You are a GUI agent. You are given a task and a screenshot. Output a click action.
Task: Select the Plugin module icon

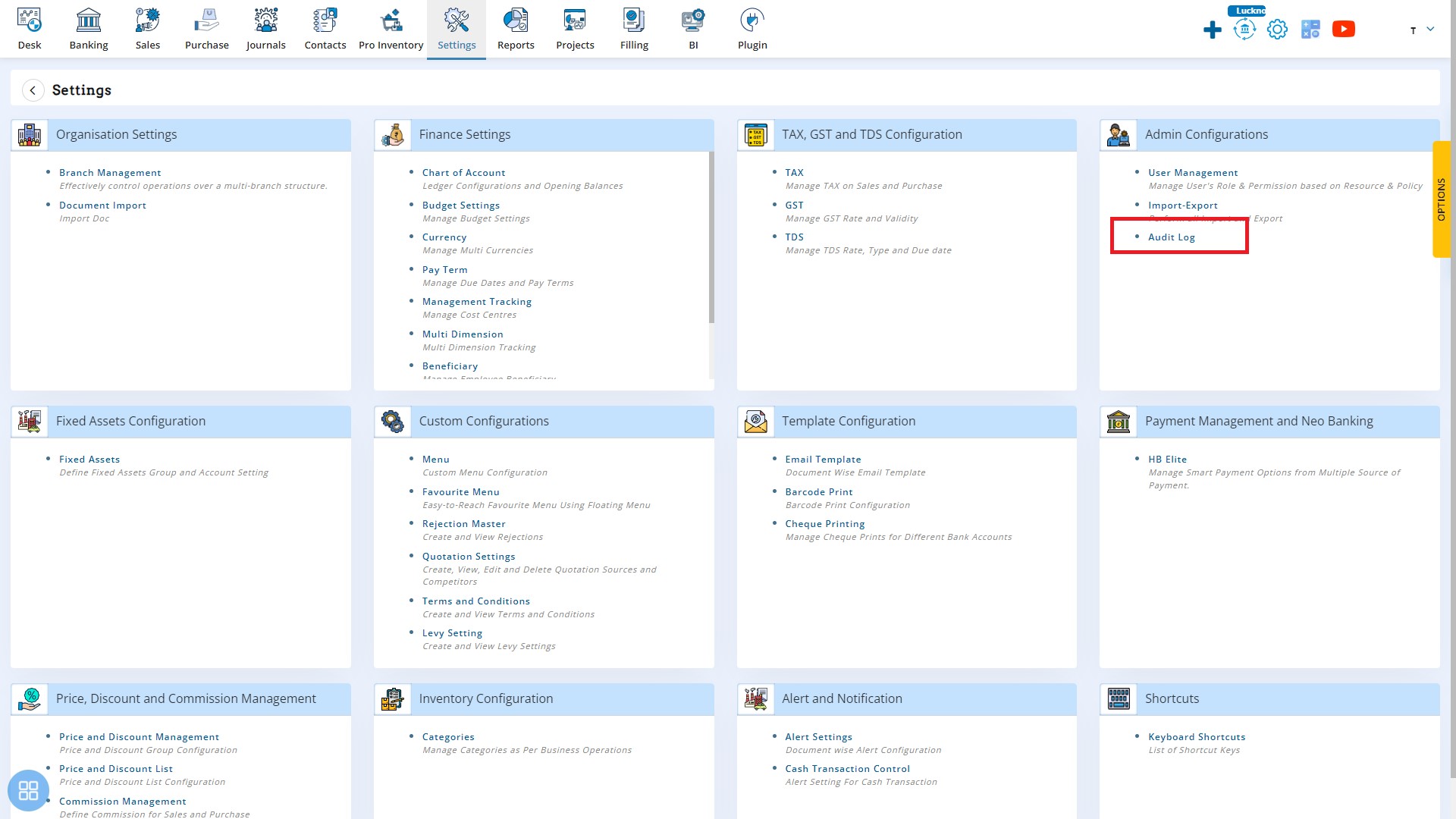(751, 19)
